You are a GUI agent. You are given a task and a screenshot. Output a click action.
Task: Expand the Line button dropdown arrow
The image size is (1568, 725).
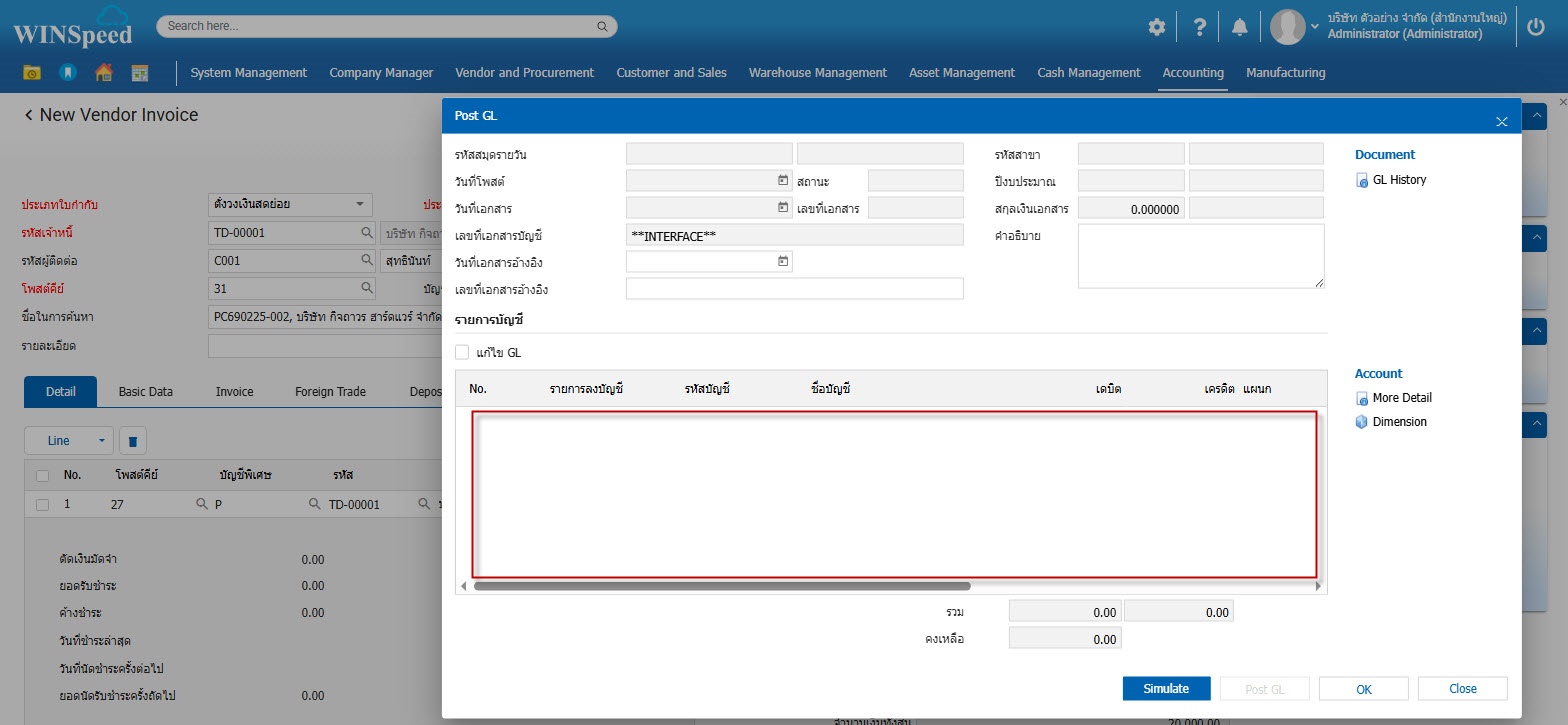(x=101, y=441)
